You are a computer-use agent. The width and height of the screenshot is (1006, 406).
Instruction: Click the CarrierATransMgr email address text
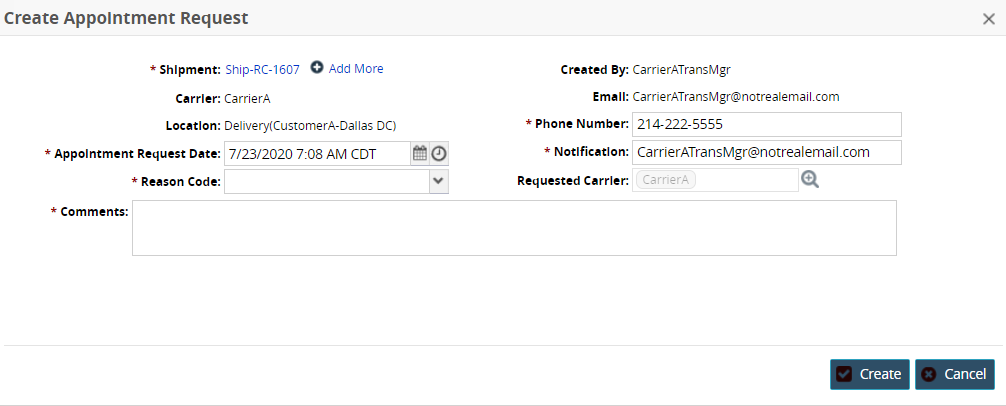coord(735,97)
